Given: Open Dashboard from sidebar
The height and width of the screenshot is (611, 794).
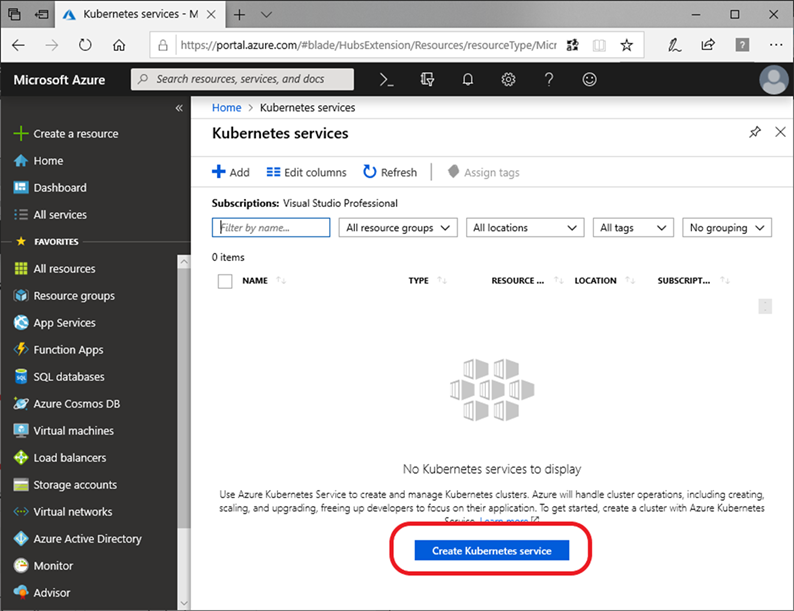Looking at the screenshot, I should click(x=50, y=188).
